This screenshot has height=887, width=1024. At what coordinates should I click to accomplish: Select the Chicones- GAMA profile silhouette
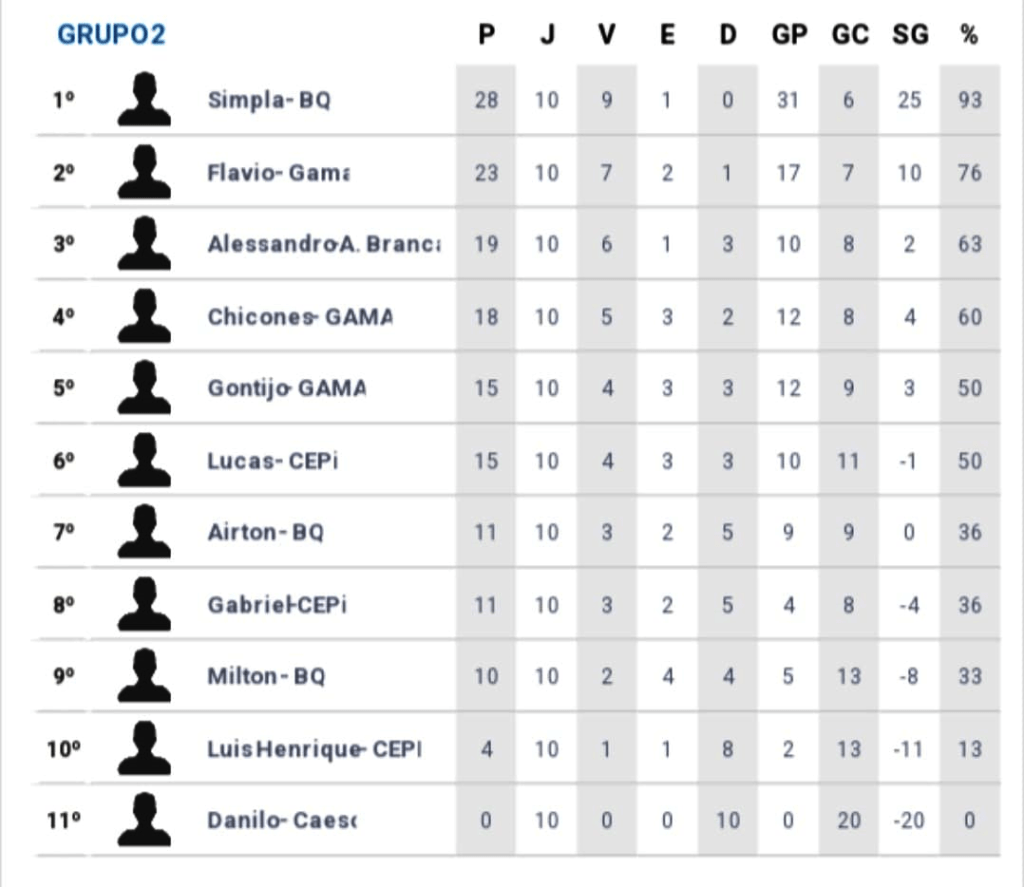click(144, 316)
